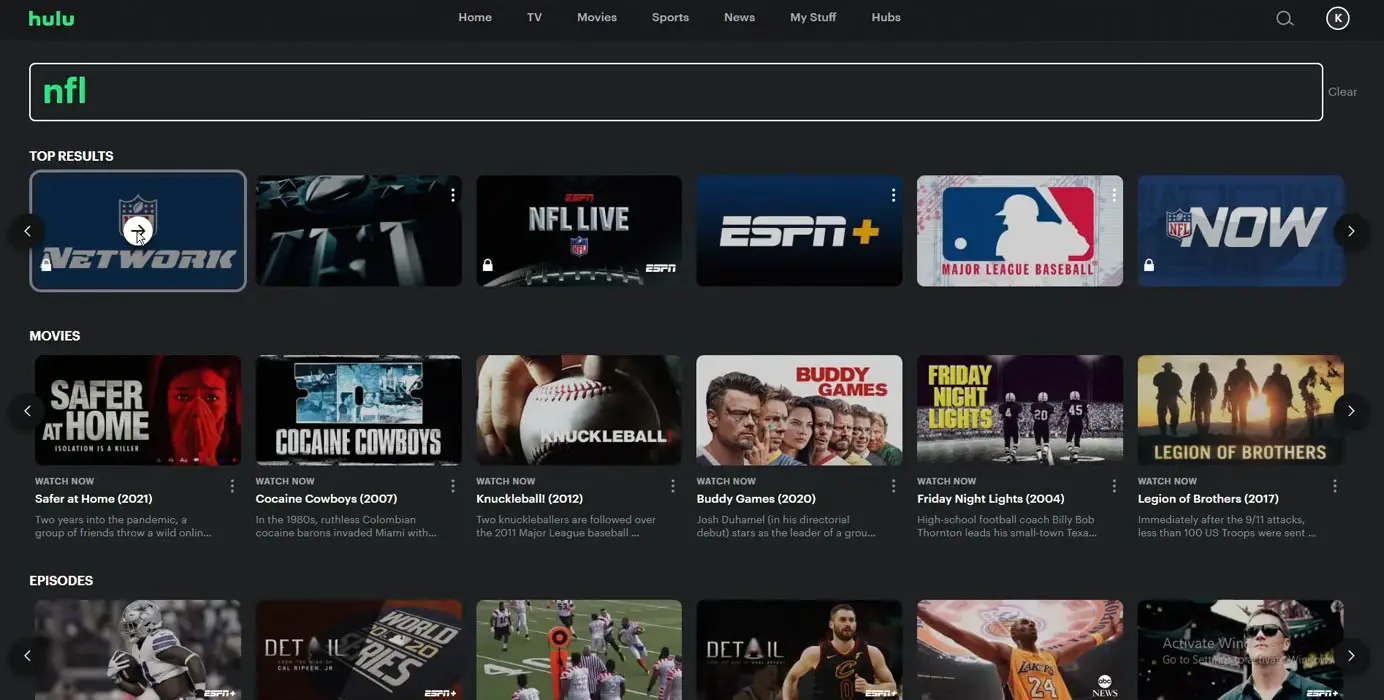The height and width of the screenshot is (700, 1384).
Task: Open the Cocaine Cowboys poster
Action: [x=358, y=410]
